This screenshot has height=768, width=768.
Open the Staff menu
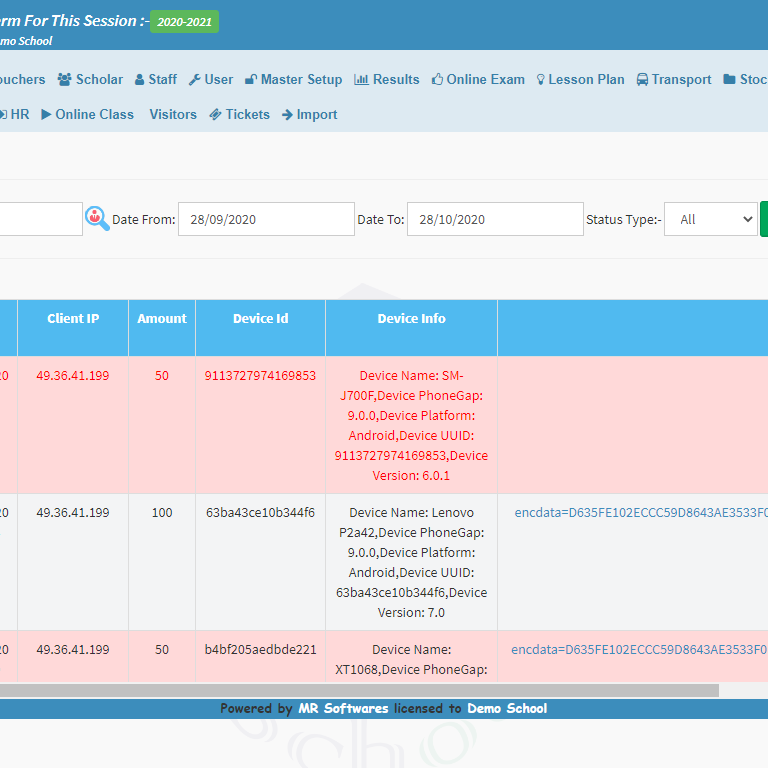(156, 80)
